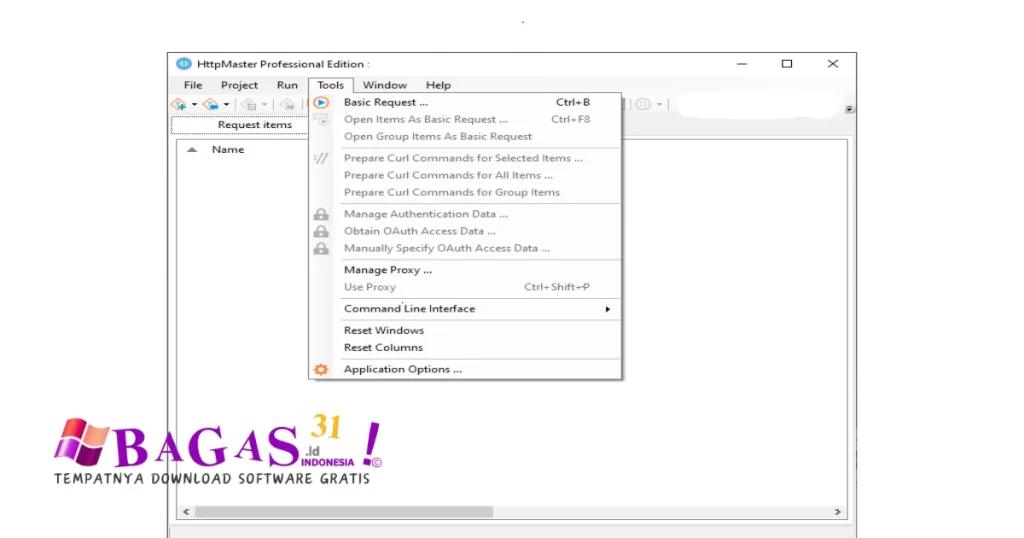Select Reset Columns
The width and height of the screenshot is (1024, 538).
tap(466, 347)
